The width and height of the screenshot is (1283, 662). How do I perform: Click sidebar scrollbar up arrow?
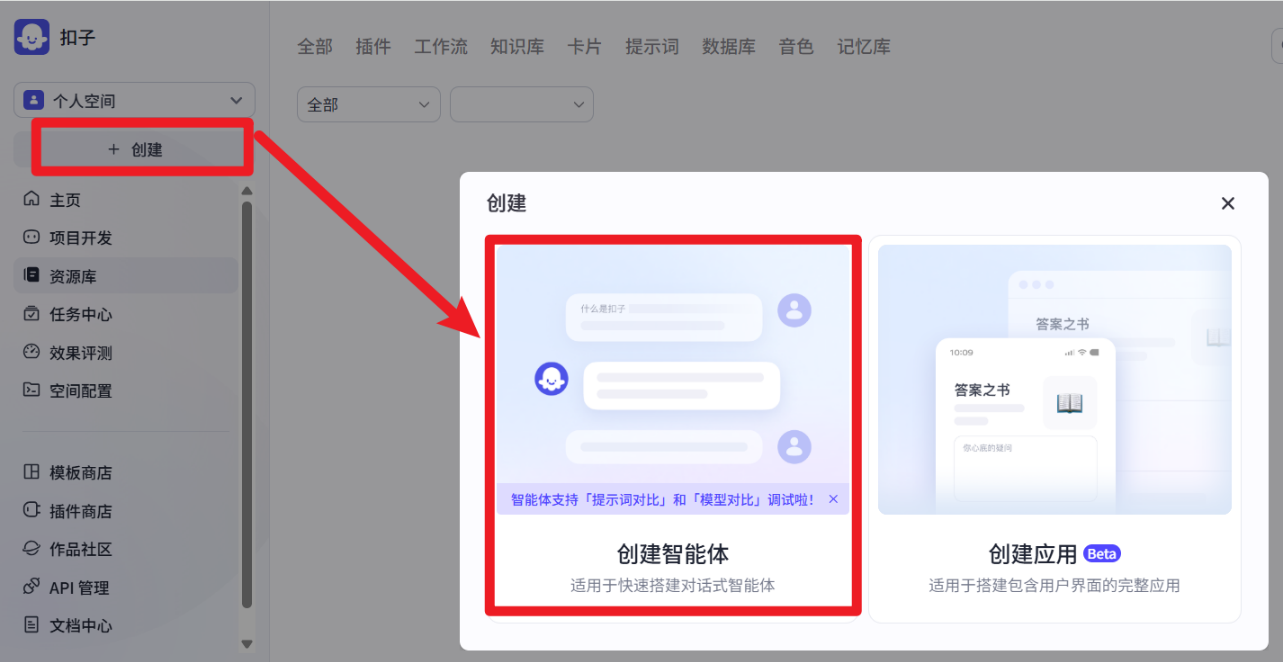pos(247,191)
